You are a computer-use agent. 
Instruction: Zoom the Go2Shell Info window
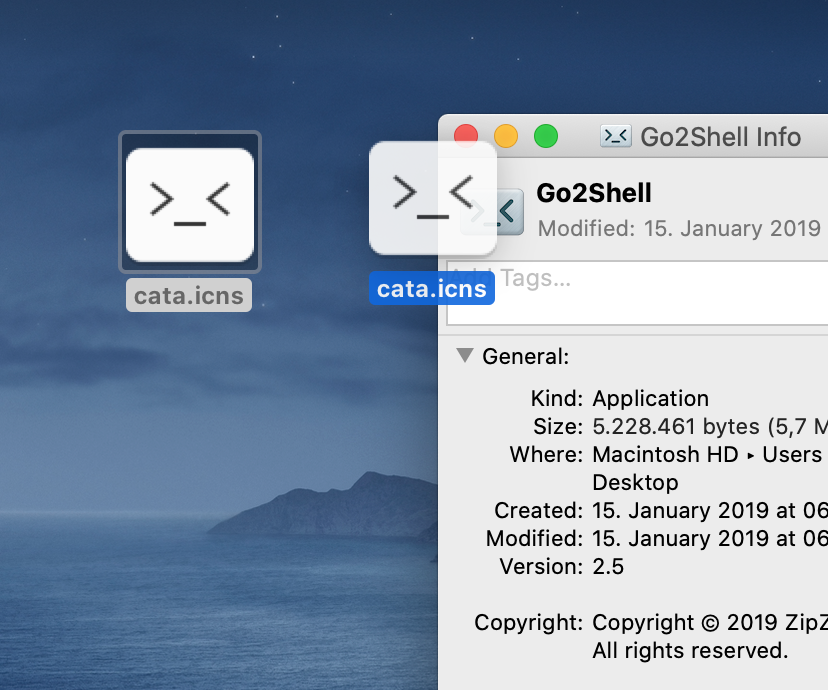pyautogui.click(x=546, y=136)
